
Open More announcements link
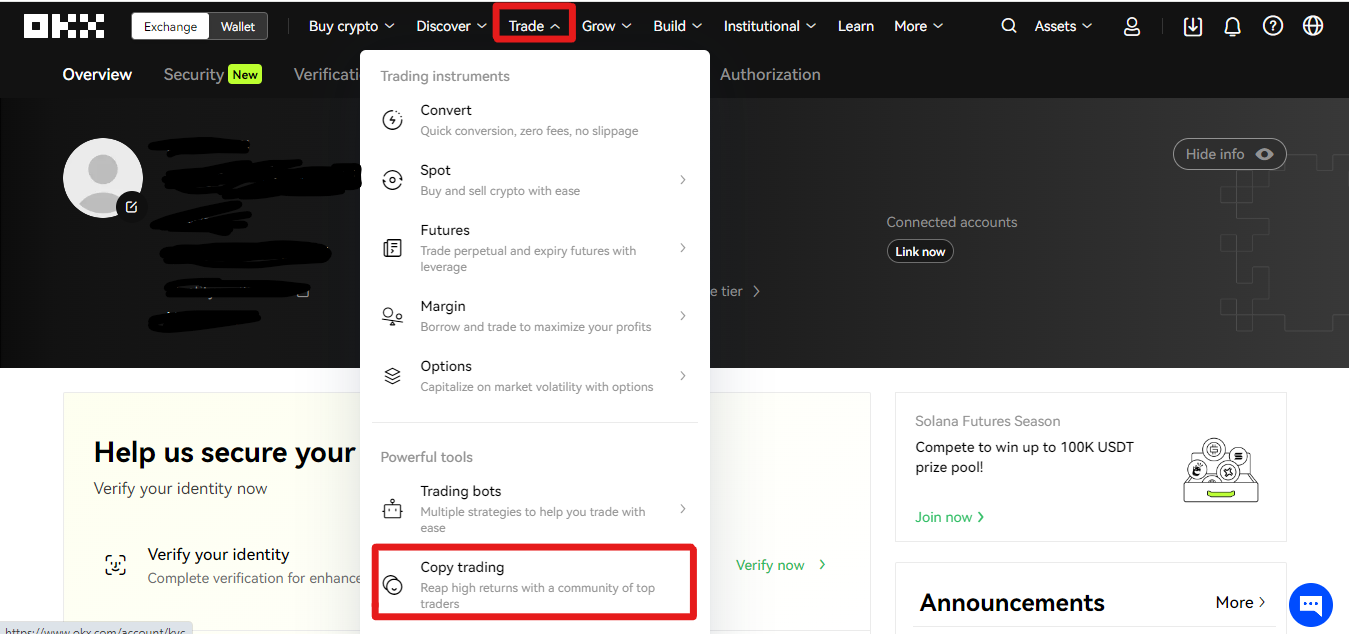point(1241,602)
